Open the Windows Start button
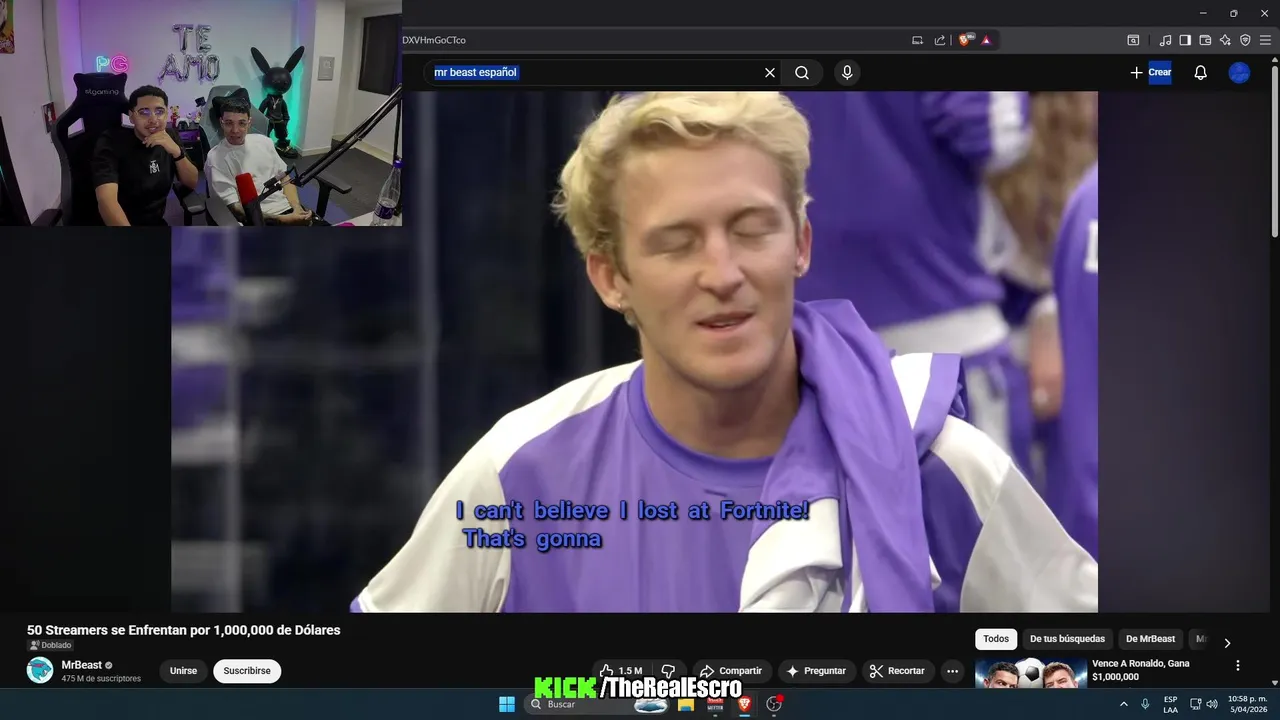The image size is (1280, 720). pyautogui.click(x=507, y=704)
